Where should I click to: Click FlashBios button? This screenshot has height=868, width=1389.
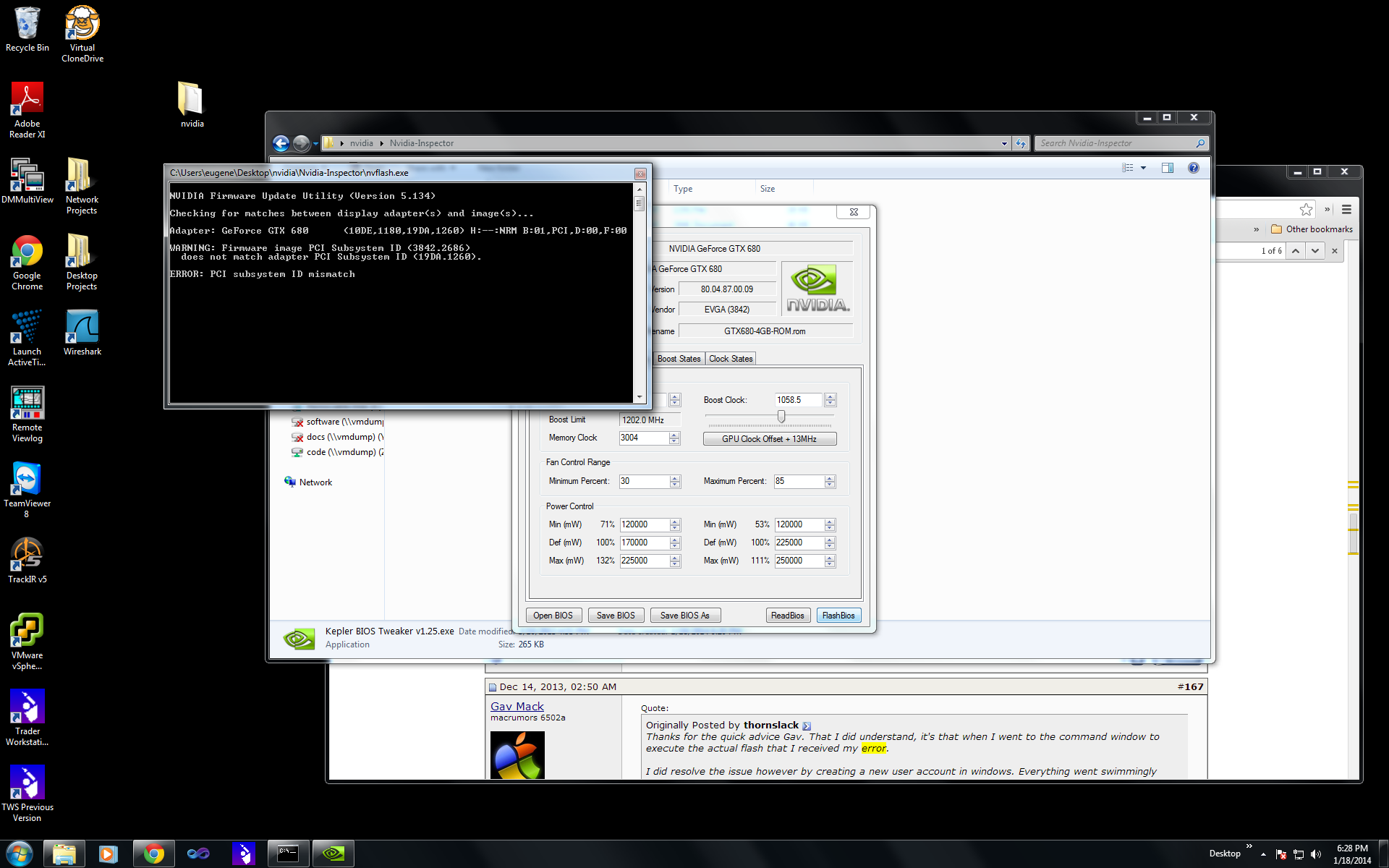coord(838,616)
